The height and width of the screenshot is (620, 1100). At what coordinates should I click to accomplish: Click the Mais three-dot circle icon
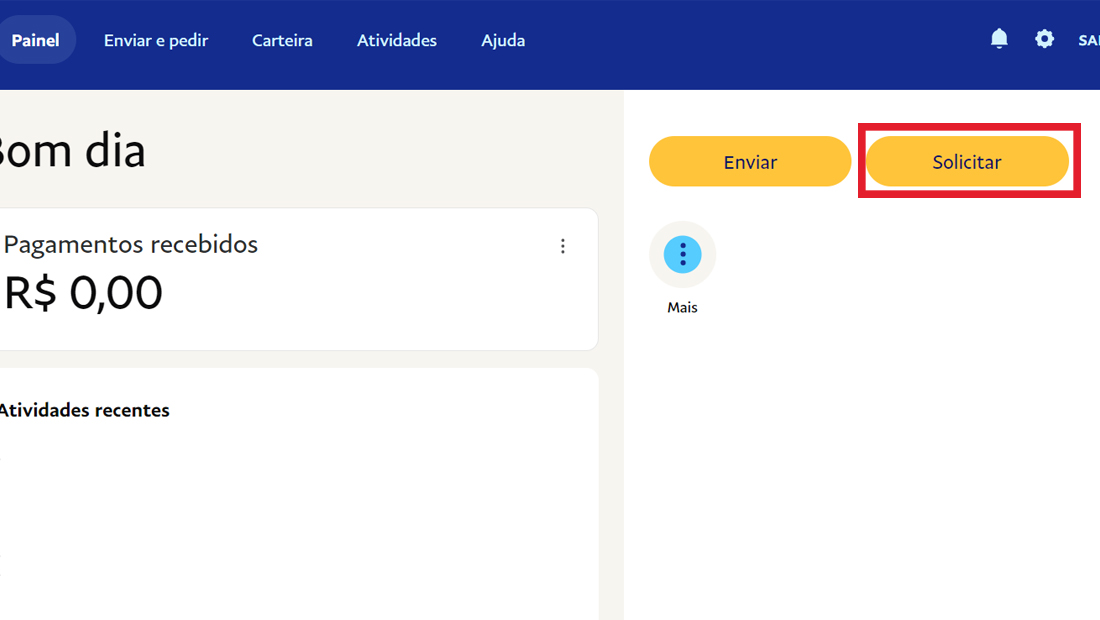[x=683, y=255]
